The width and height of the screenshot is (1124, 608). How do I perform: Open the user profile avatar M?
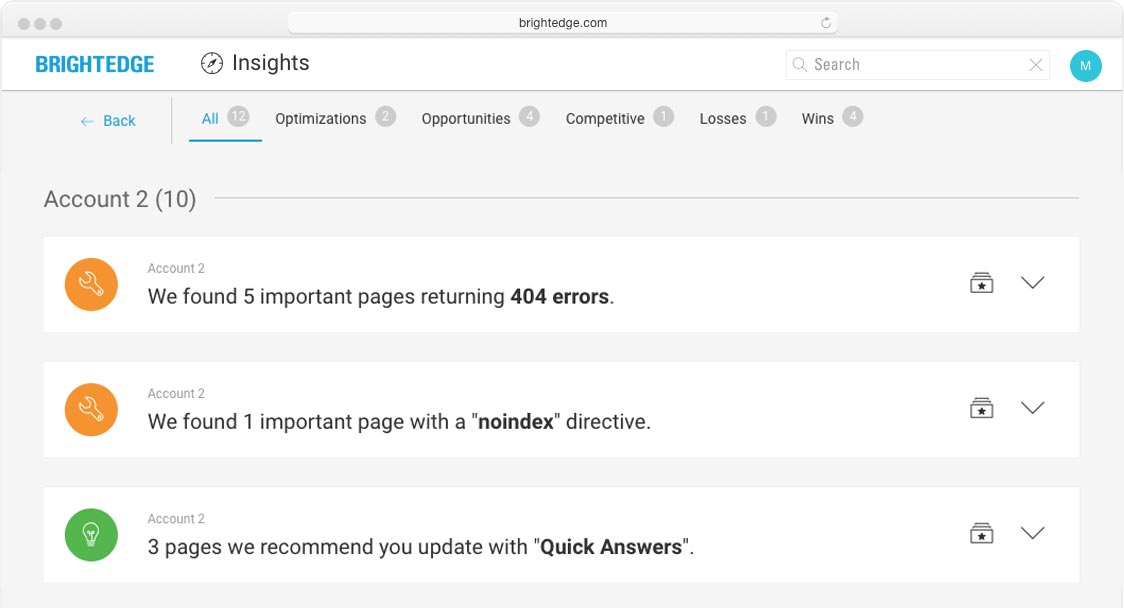1085,66
